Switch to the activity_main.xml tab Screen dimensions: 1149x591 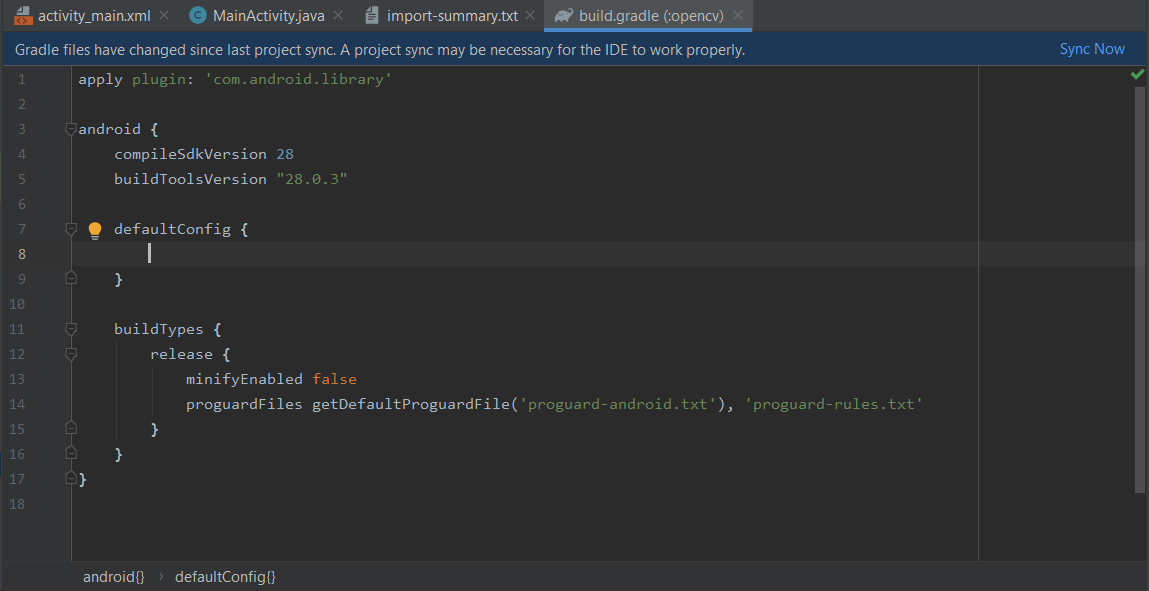pyautogui.click(x=93, y=15)
